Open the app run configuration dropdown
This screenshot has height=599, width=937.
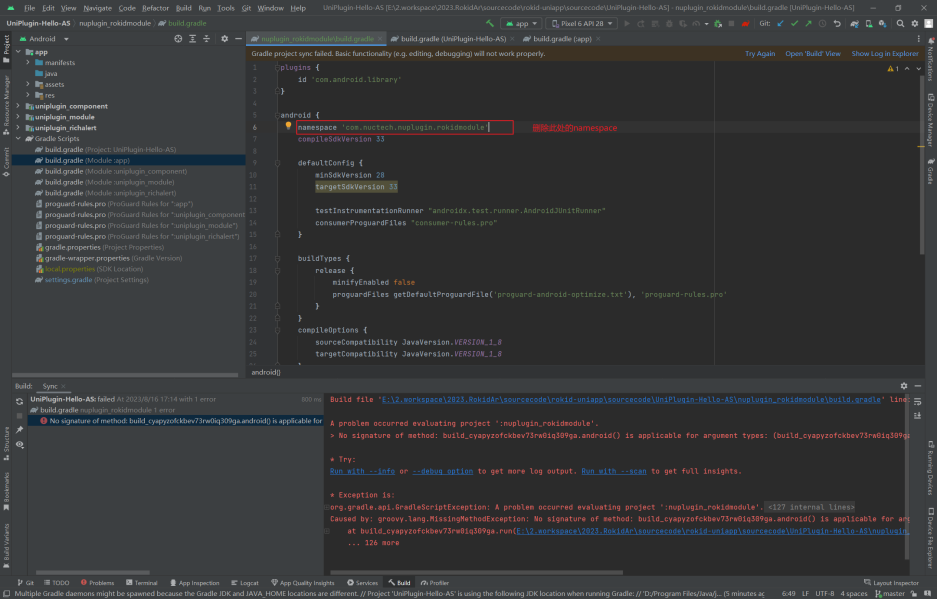[522, 23]
